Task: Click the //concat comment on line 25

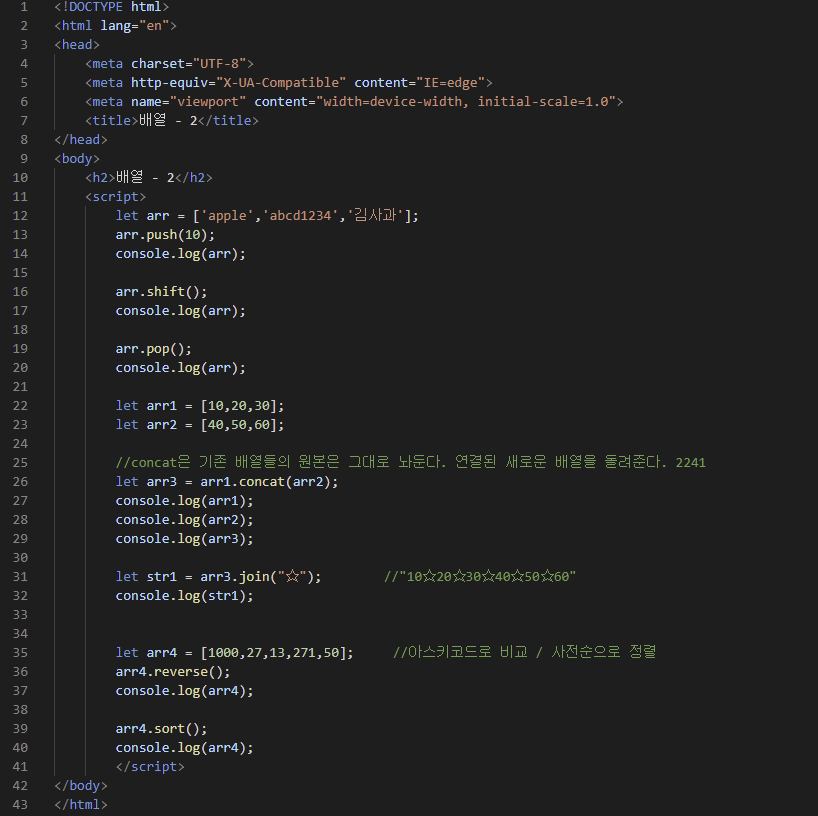Action: [x=411, y=462]
